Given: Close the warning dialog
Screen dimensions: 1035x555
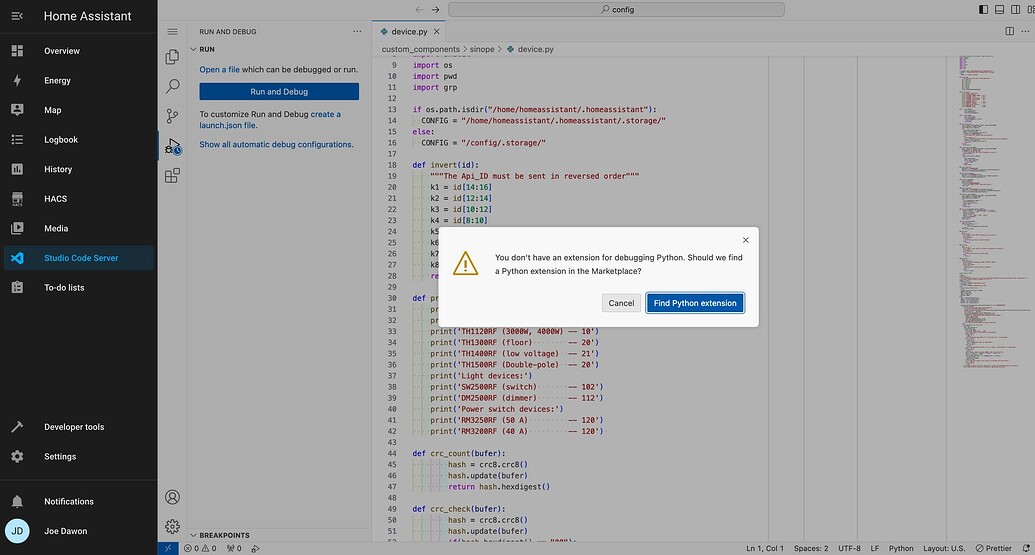Looking at the screenshot, I should (x=745, y=240).
